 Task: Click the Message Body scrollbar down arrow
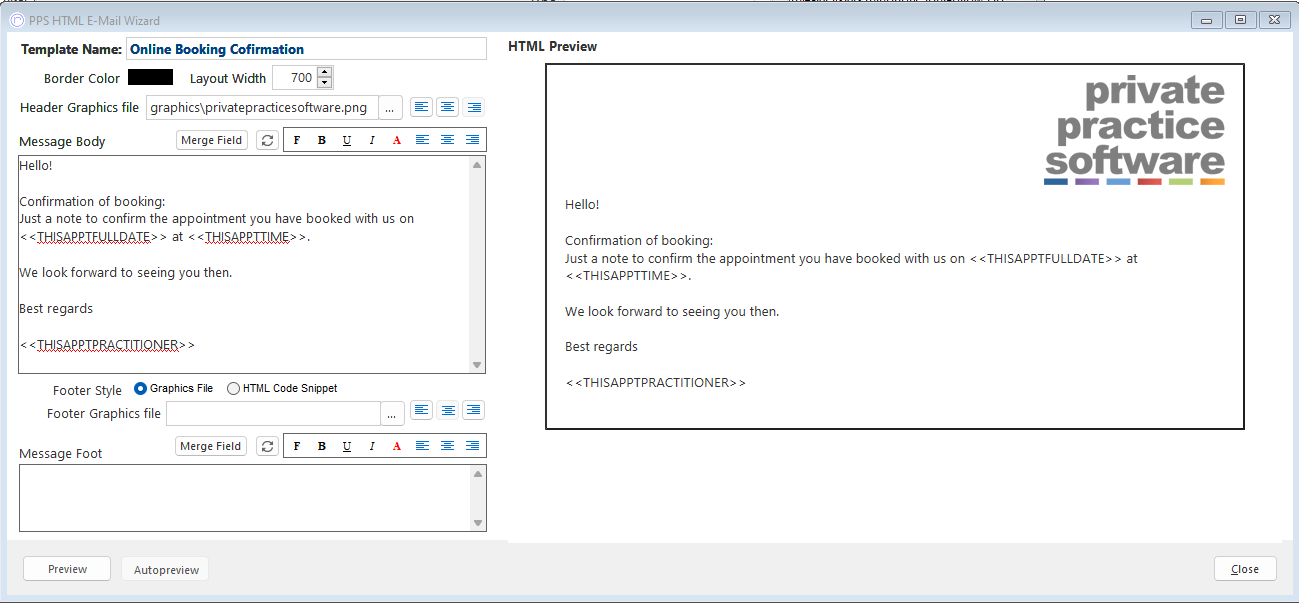click(477, 365)
